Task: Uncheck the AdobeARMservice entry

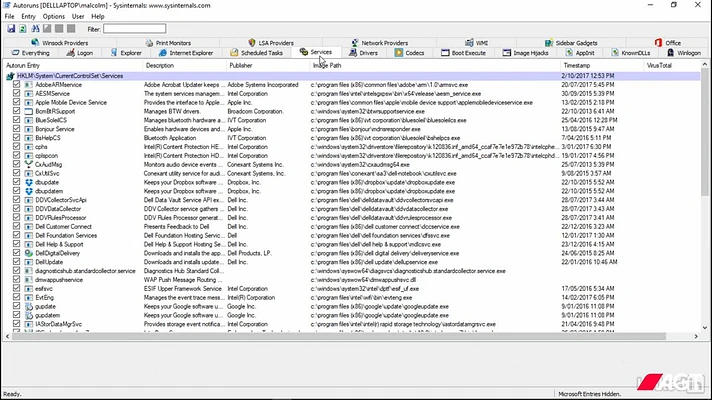Action: [16, 84]
